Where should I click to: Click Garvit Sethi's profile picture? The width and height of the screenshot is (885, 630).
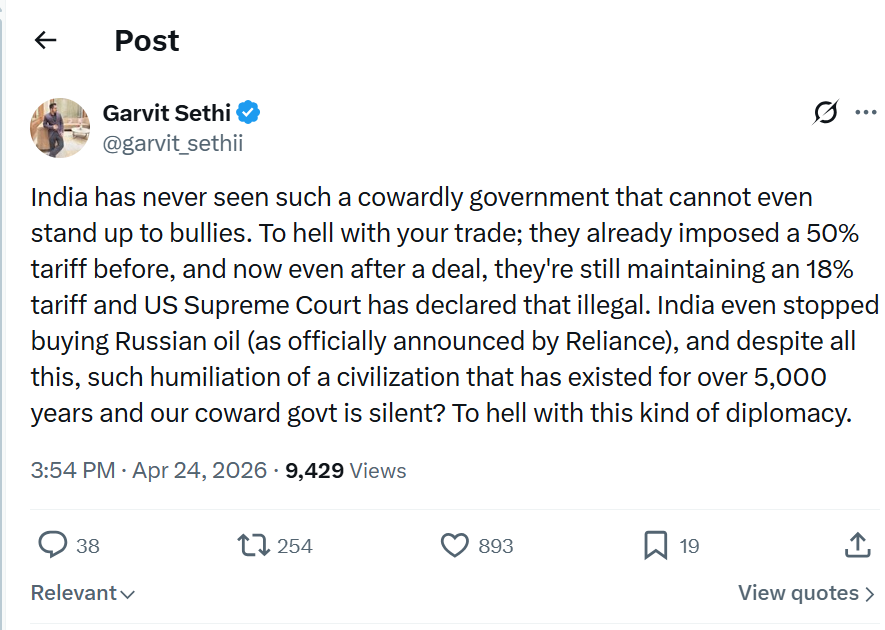[60, 128]
